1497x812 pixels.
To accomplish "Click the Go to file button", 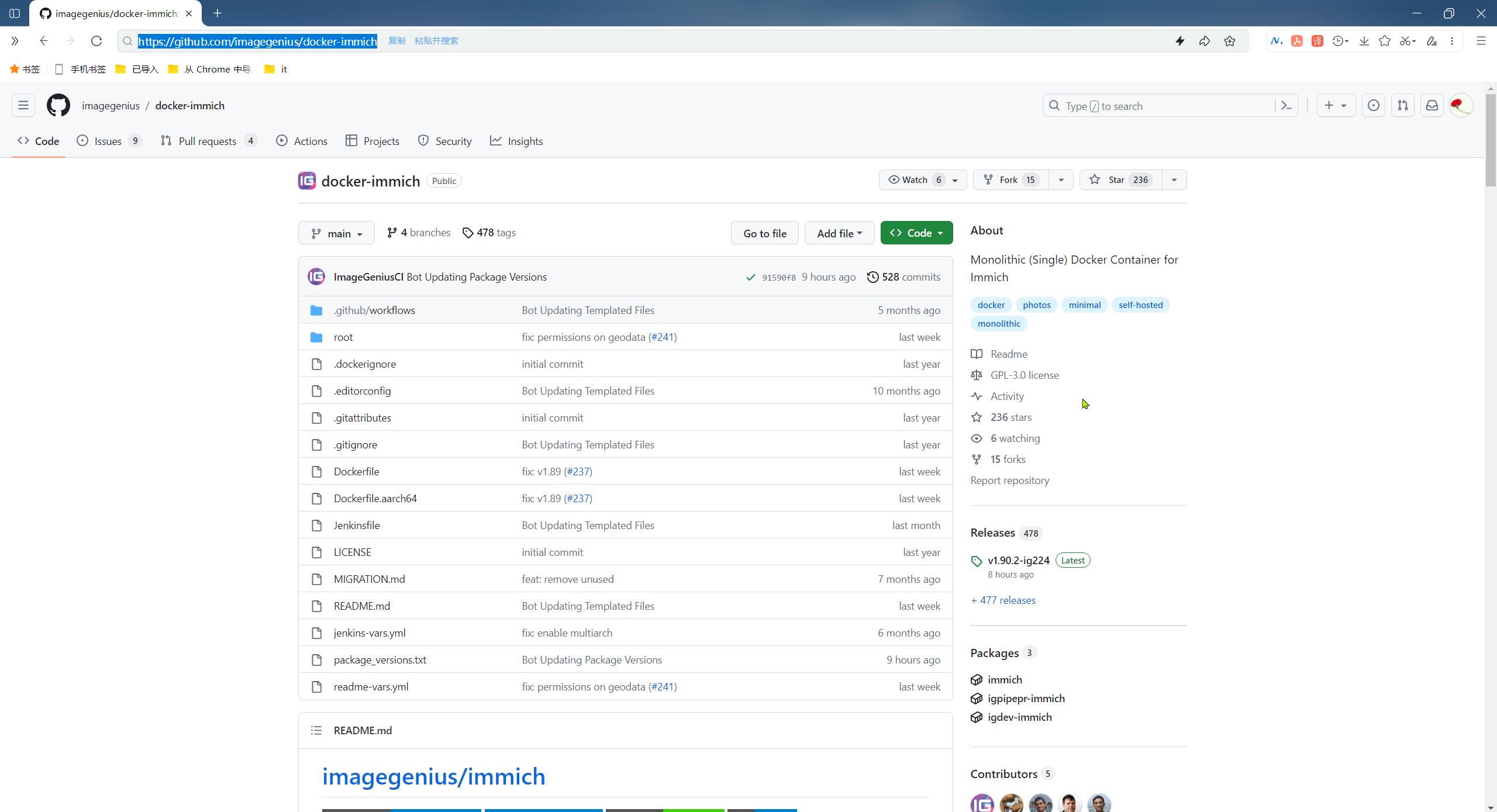I will click(x=765, y=233).
